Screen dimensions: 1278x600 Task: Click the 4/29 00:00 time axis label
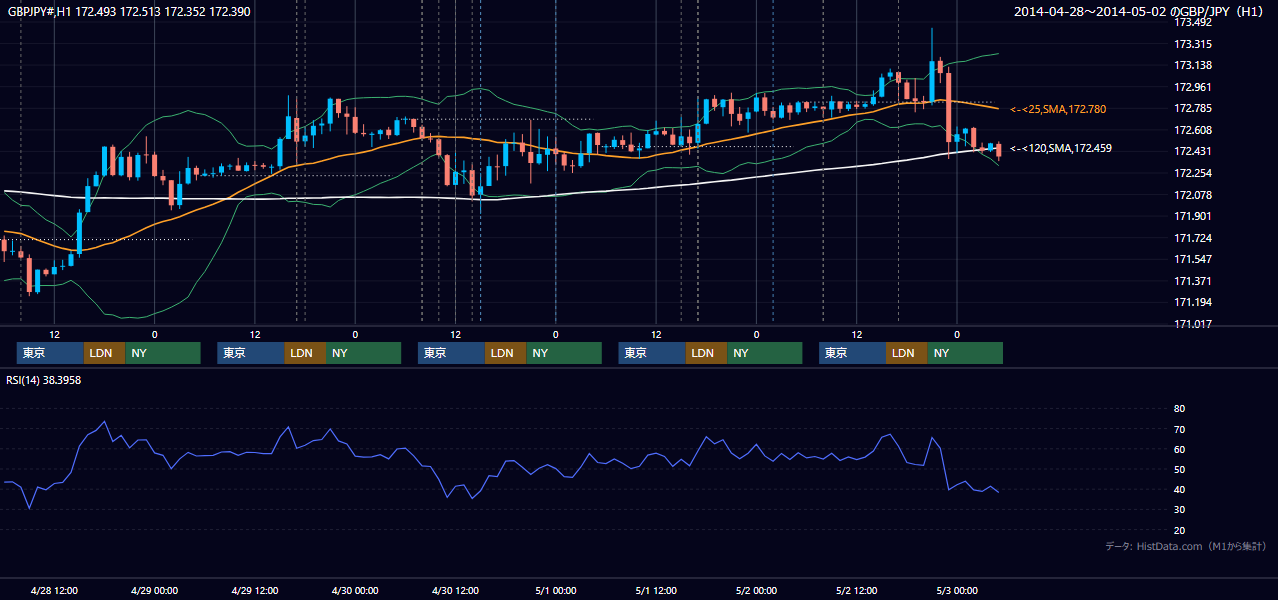[x=154, y=591]
